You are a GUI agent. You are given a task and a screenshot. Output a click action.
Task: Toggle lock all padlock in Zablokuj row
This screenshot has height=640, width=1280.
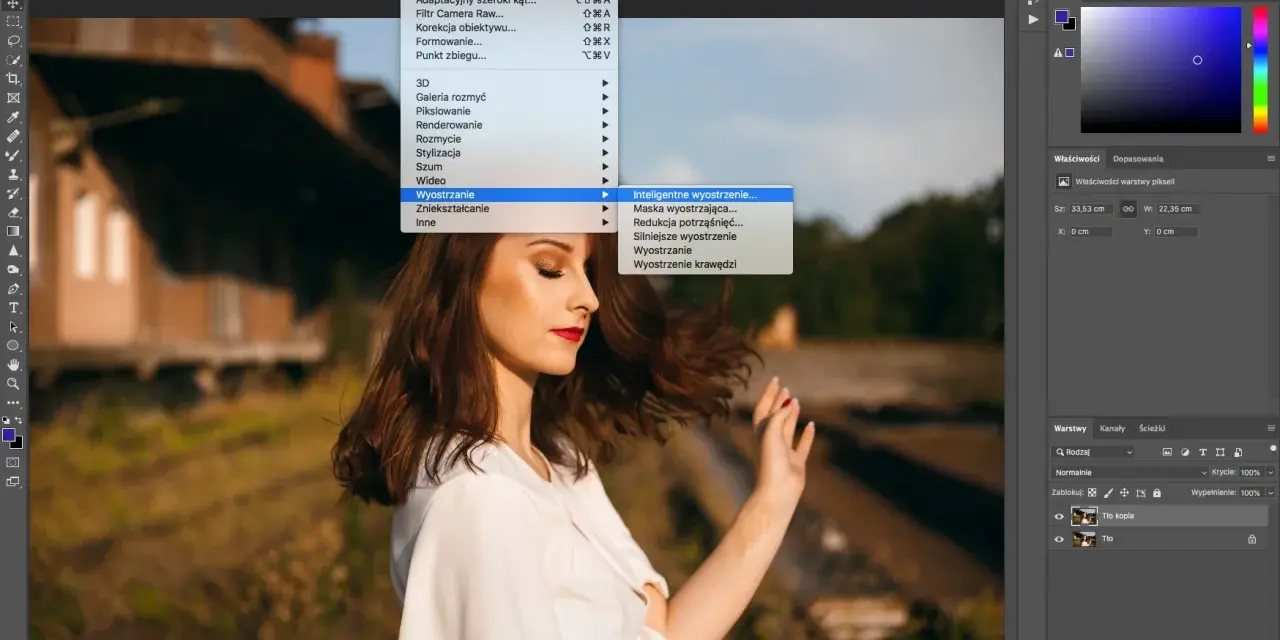point(1157,493)
